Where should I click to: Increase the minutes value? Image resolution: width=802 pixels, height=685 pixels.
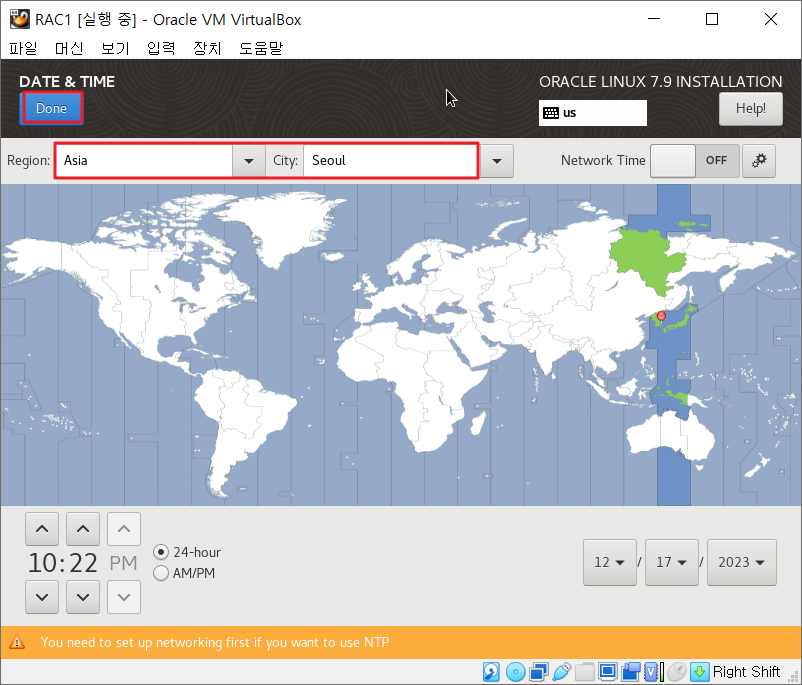click(83, 529)
